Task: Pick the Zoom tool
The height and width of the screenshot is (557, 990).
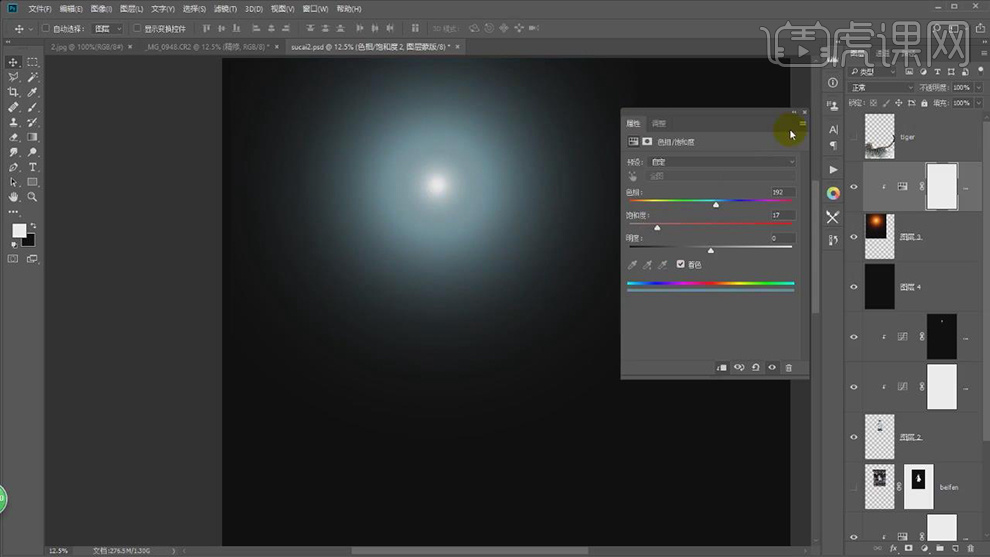Action: tap(32, 197)
